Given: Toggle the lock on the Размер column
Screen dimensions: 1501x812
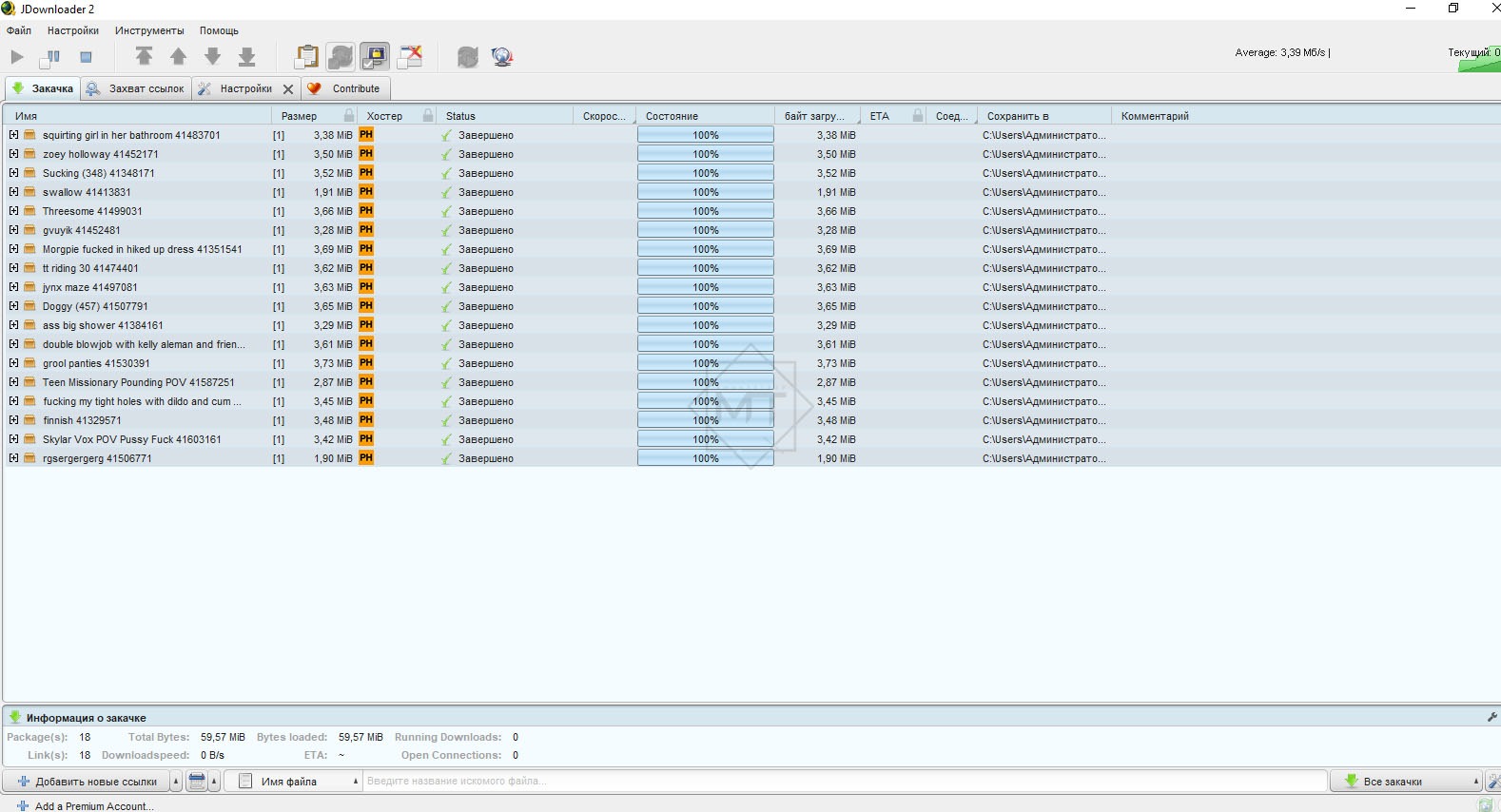Looking at the screenshot, I should (x=349, y=115).
